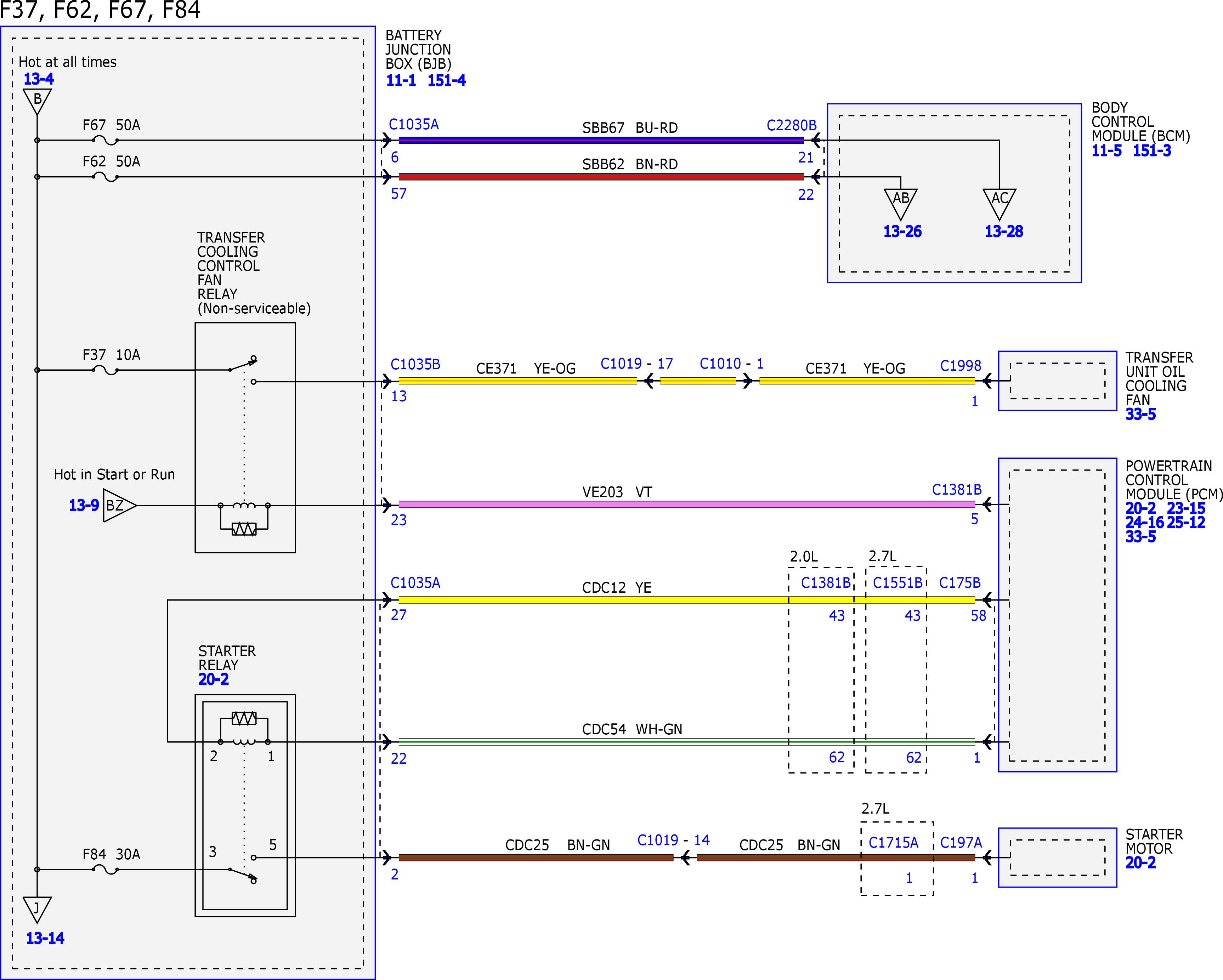Open Starter Relay page link 20-2
Screen dimensions: 1223x980
click(x=213, y=679)
